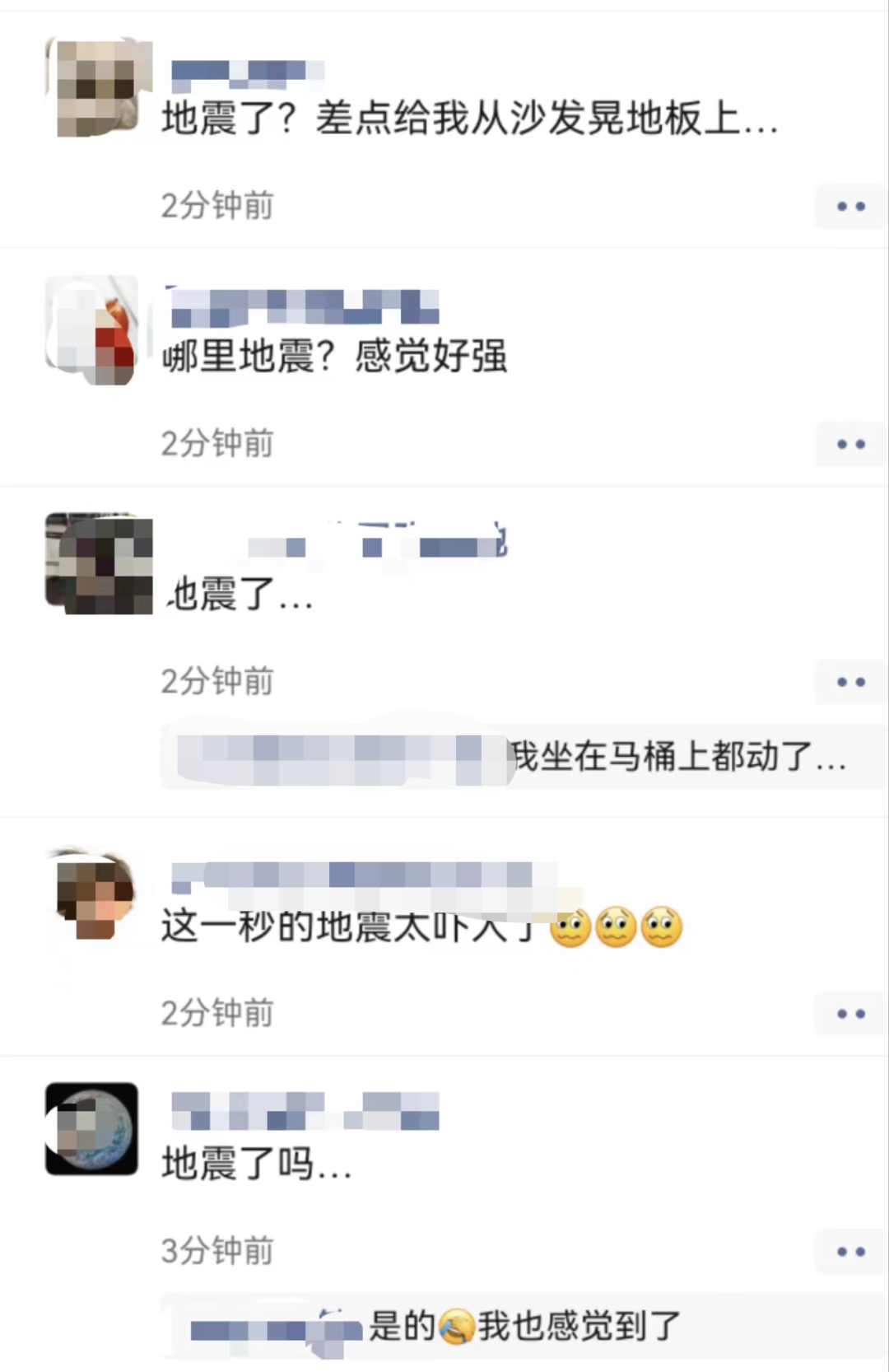Open actions menu for the sofa earthquake post

pyautogui.click(x=850, y=206)
